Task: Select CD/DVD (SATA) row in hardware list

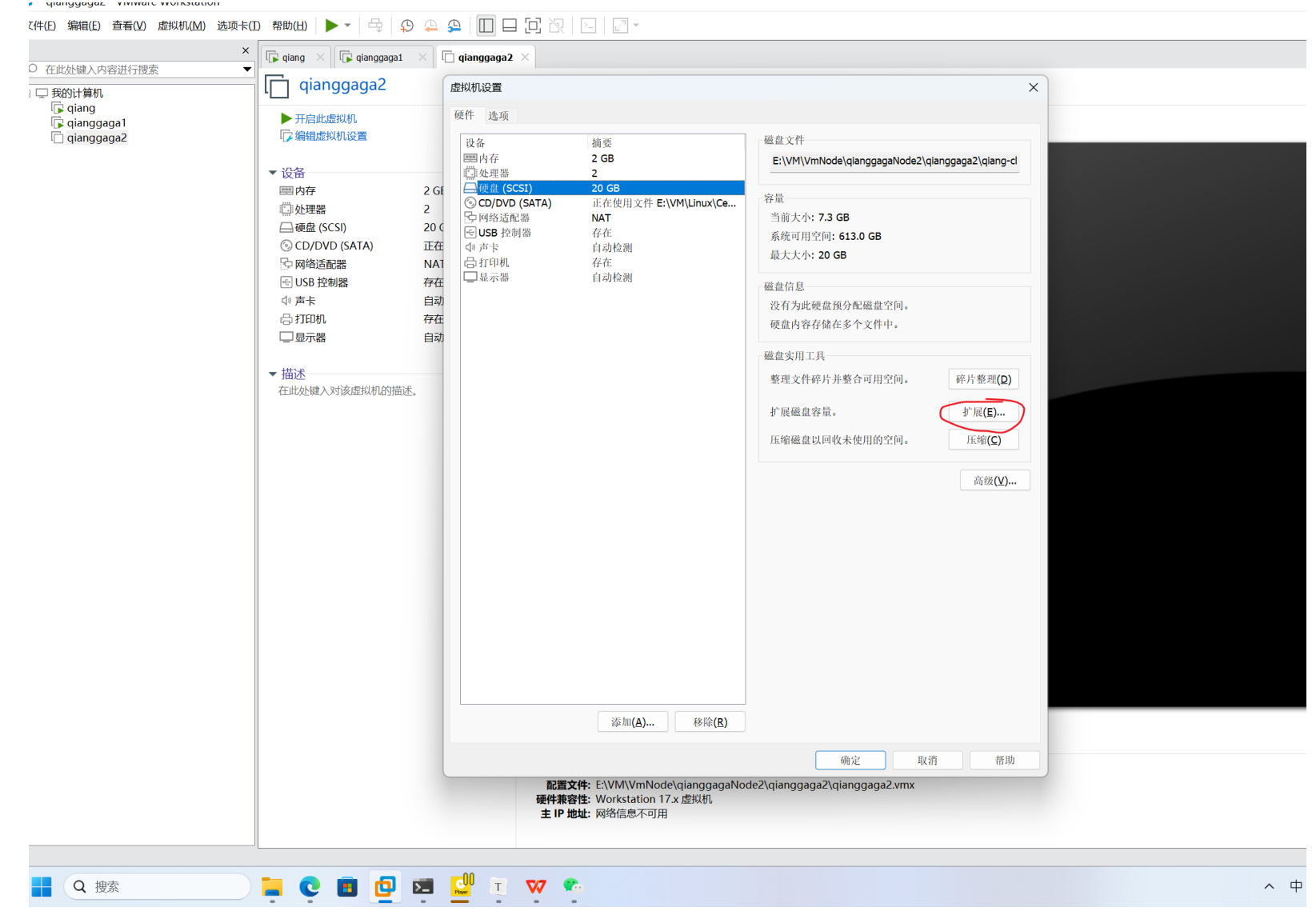Action: (x=603, y=203)
